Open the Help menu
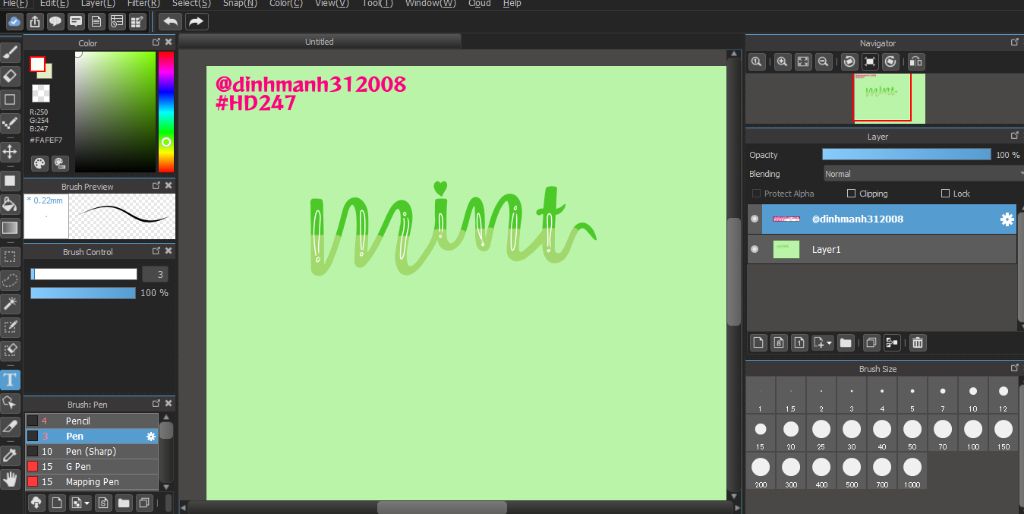Viewport: 1024px width, 514px height. pyautogui.click(x=512, y=3)
